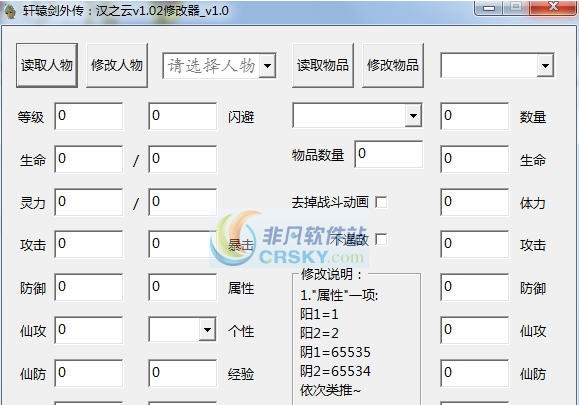Click the 依次类推~ text
Image resolution: width=579 pixels, height=405 pixels.
click(x=330, y=390)
